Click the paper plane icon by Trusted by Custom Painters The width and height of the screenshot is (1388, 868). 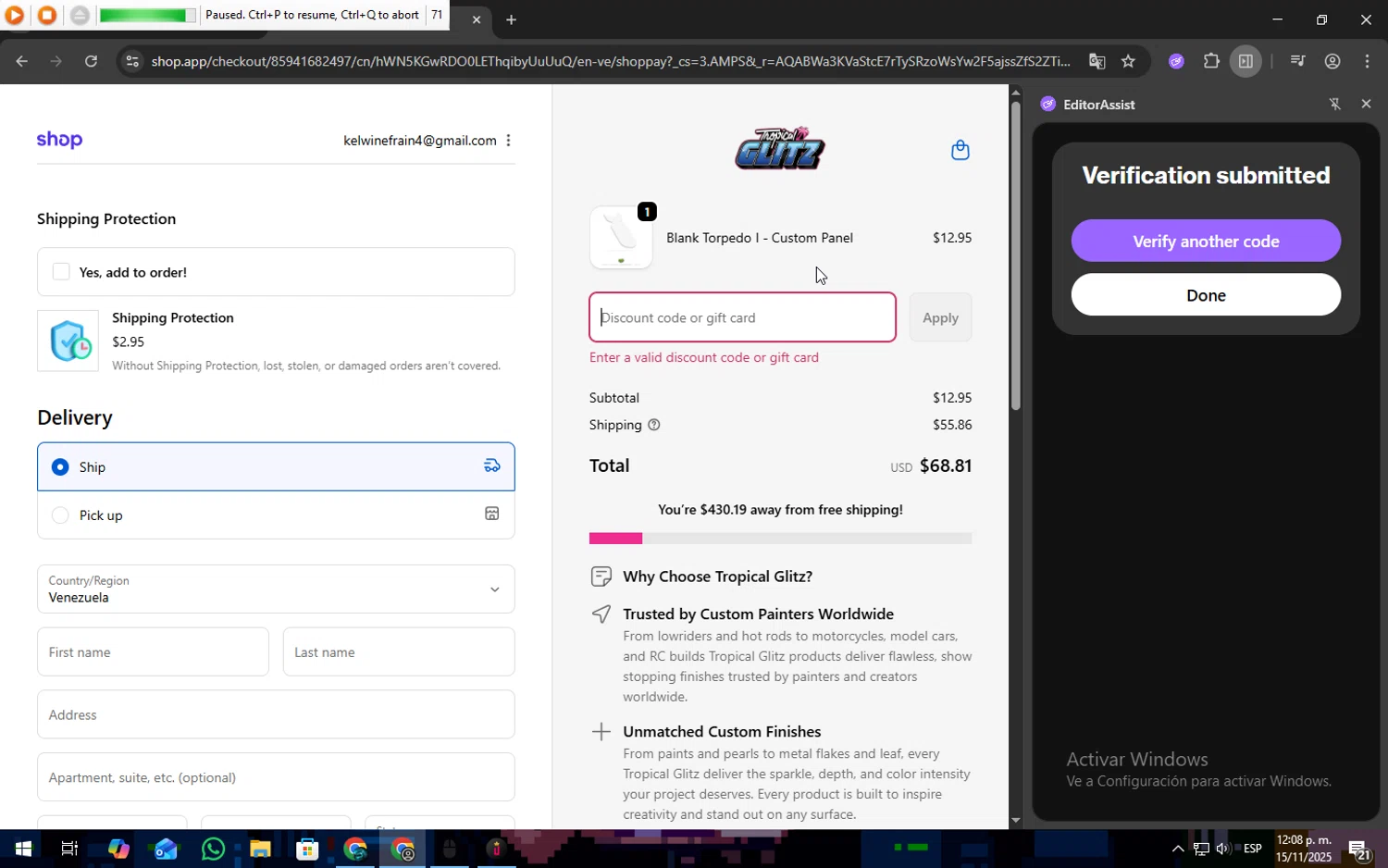[x=601, y=614]
